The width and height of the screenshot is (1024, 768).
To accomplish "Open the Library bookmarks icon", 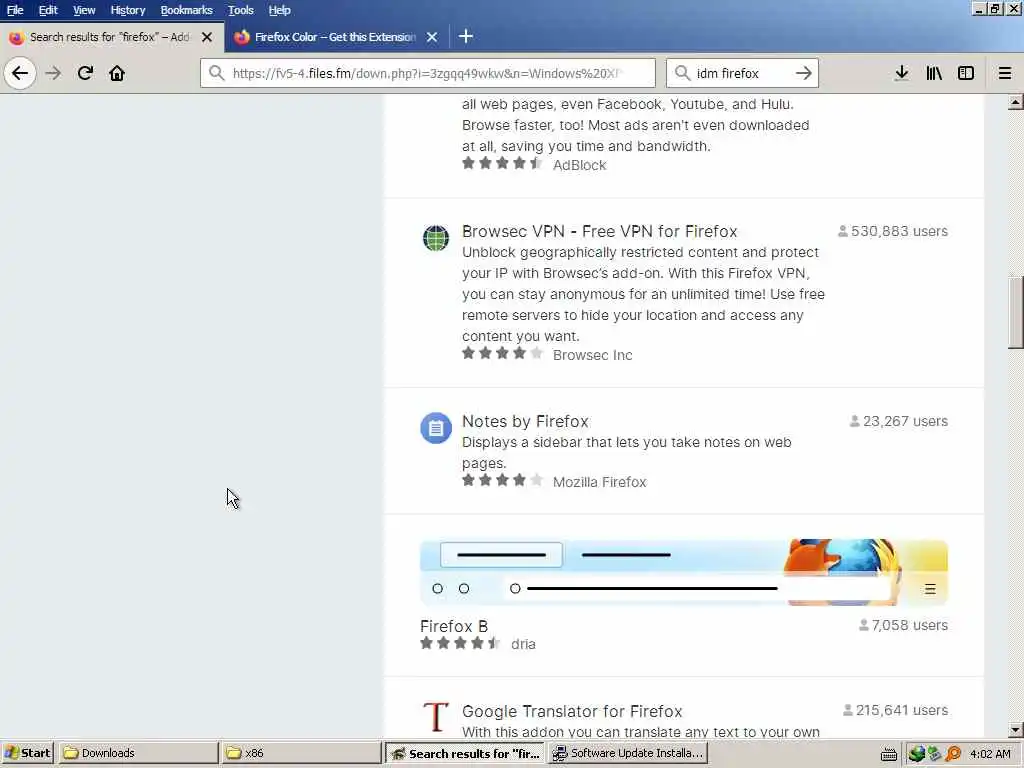I will 934,73.
